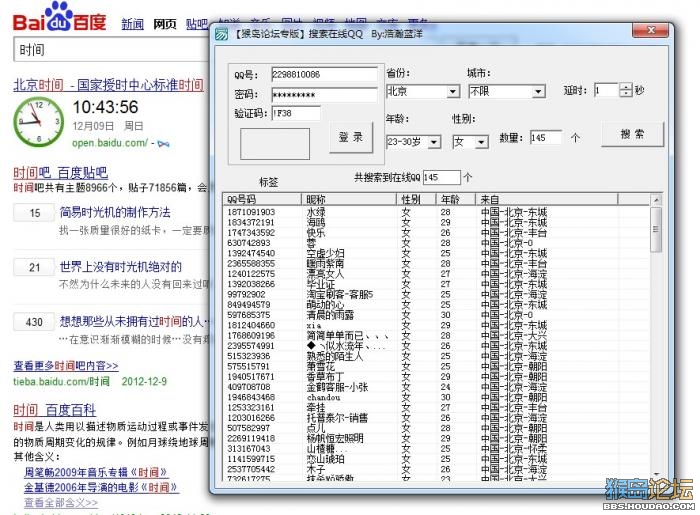This screenshot has height=515, width=700.
Task: Increase the 延时 value with the up arrow
Action: [626, 87]
